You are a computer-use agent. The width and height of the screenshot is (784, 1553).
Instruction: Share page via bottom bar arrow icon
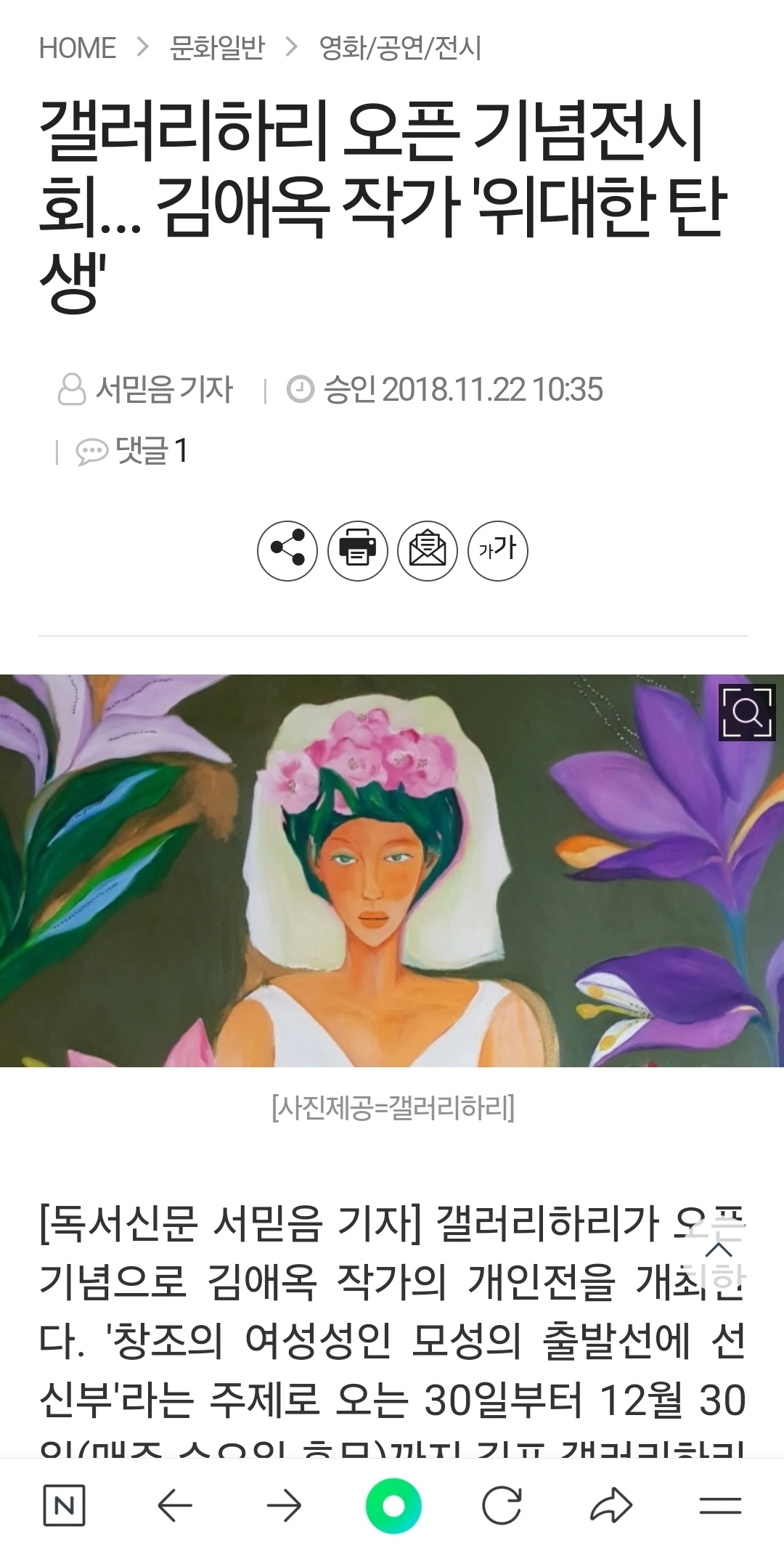coord(611,1505)
